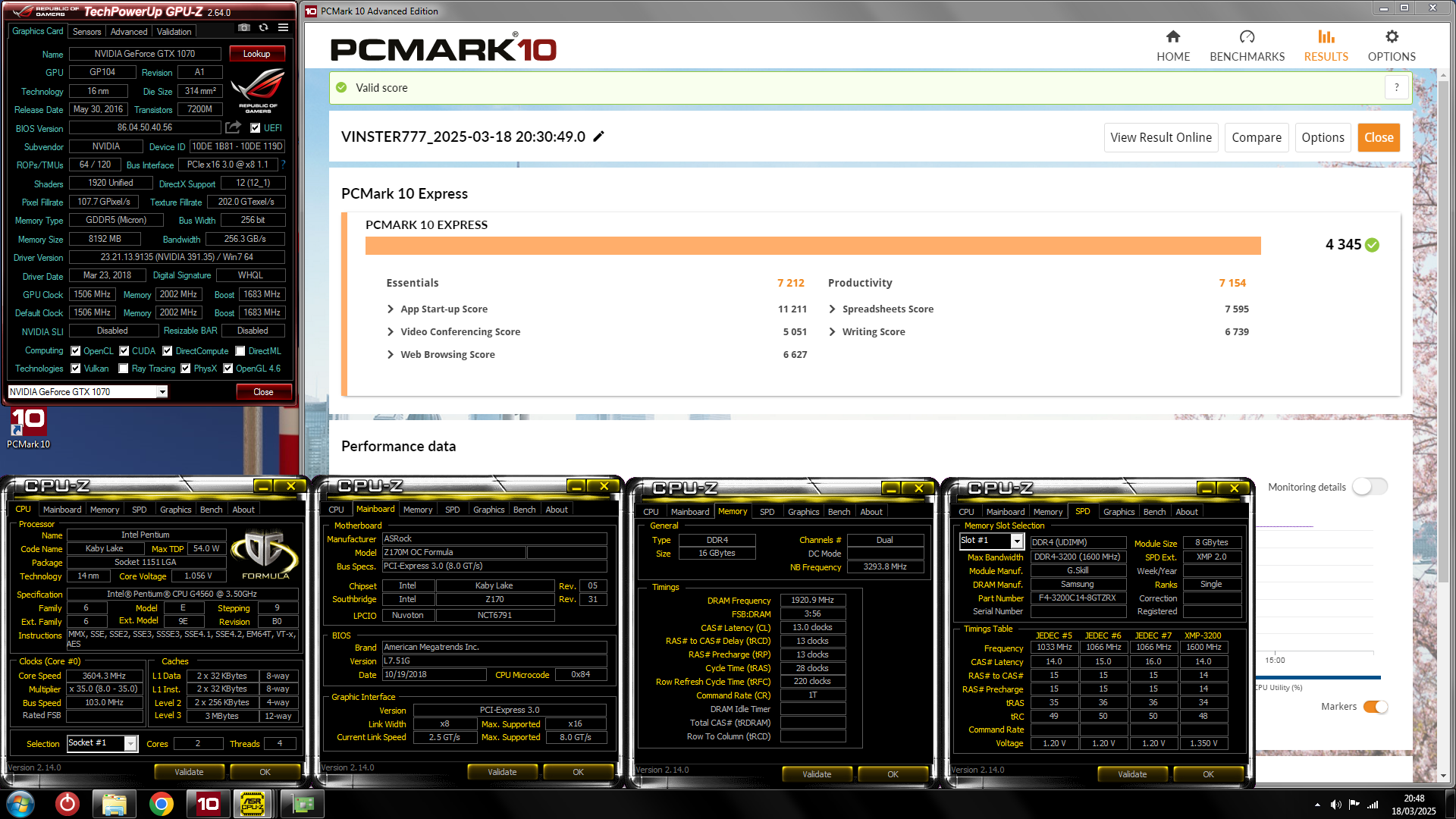1456x819 pixels.
Task: Click the pencil icon to rename result
Action: point(598,136)
